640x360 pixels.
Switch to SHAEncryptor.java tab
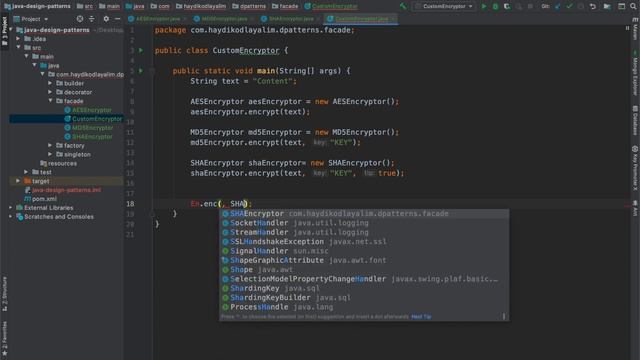[291, 19]
